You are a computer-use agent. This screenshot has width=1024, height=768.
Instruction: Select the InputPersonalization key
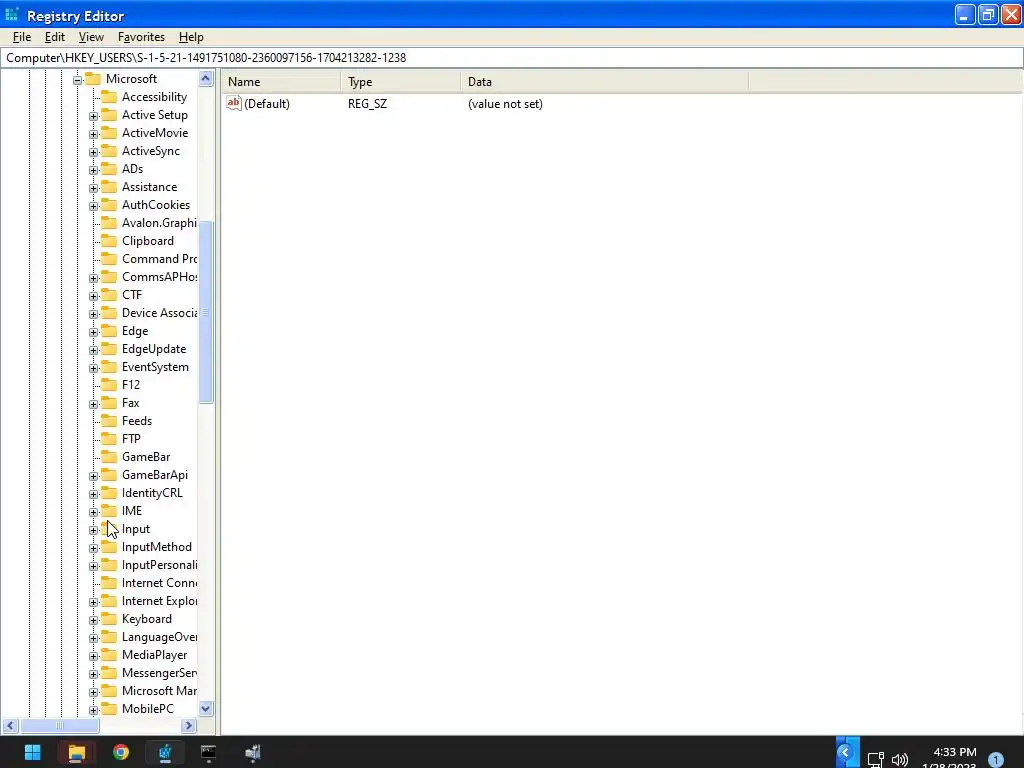159,565
